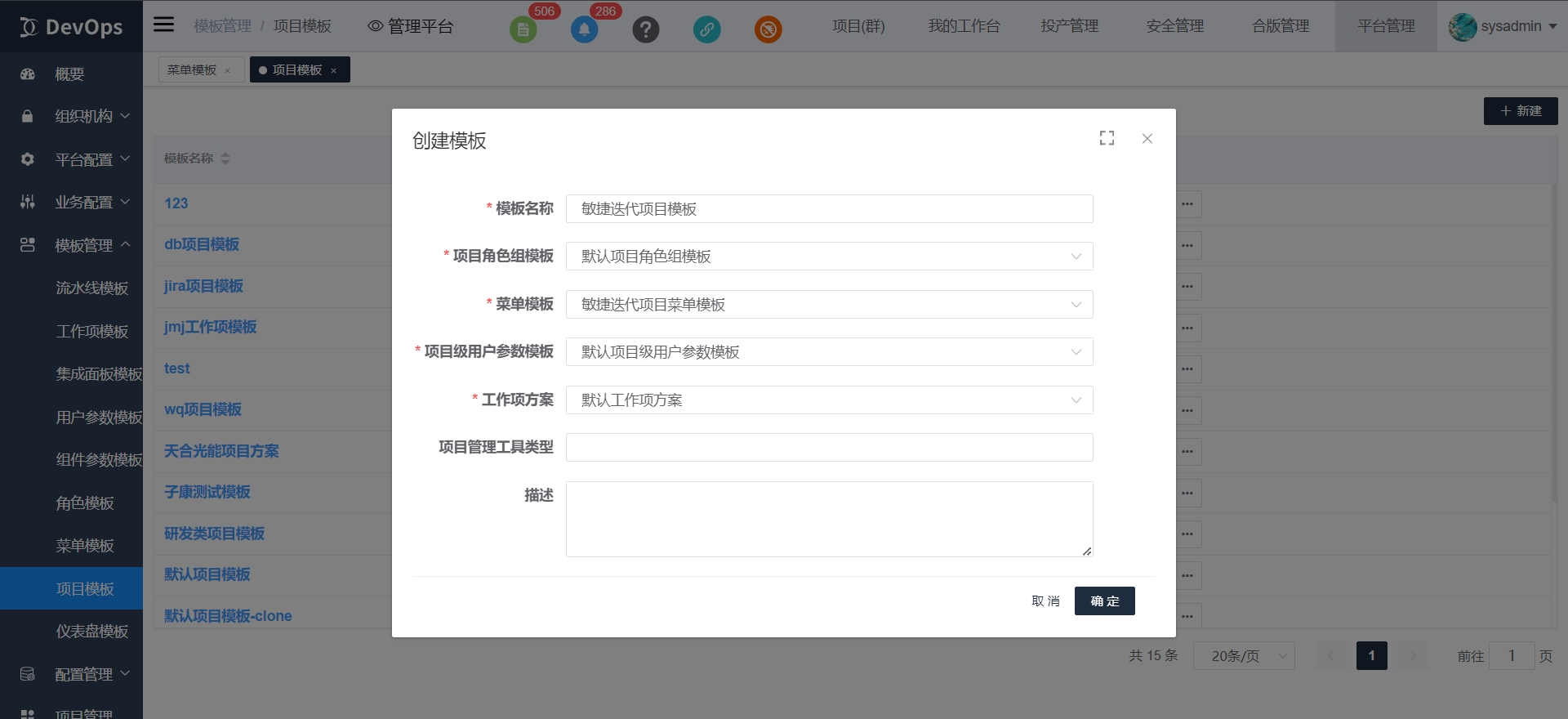Image resolution: width=1568 pixels, height=719 pixels.
Task: Click the eye icon beside 管理平台
Action: tap(375, 26)
